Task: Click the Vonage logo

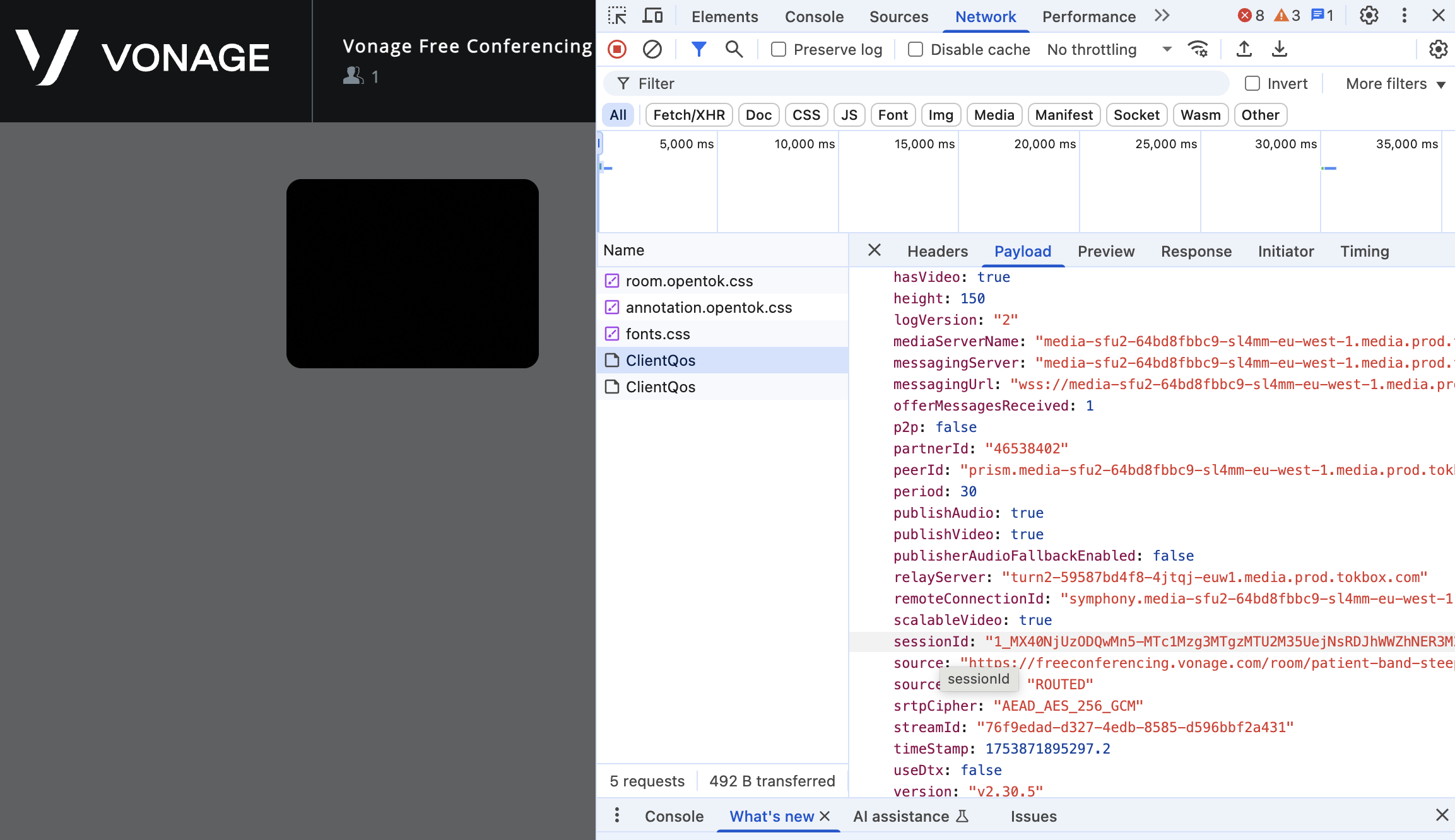Action: point(143,57)
